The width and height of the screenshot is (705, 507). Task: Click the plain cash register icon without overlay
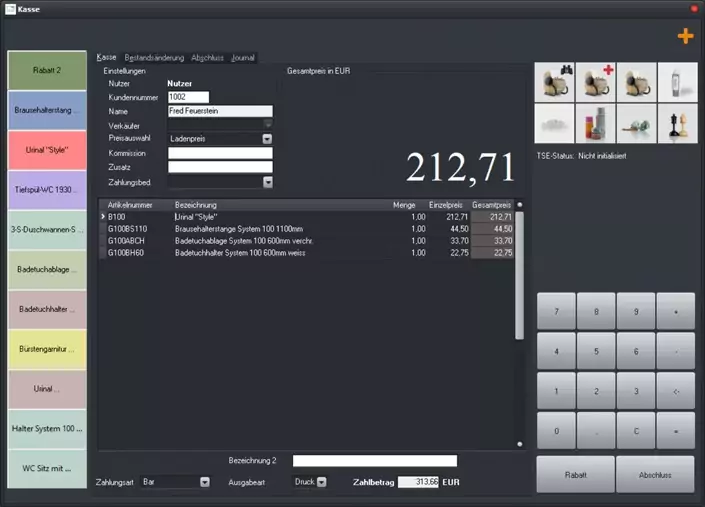pos(637,82)
